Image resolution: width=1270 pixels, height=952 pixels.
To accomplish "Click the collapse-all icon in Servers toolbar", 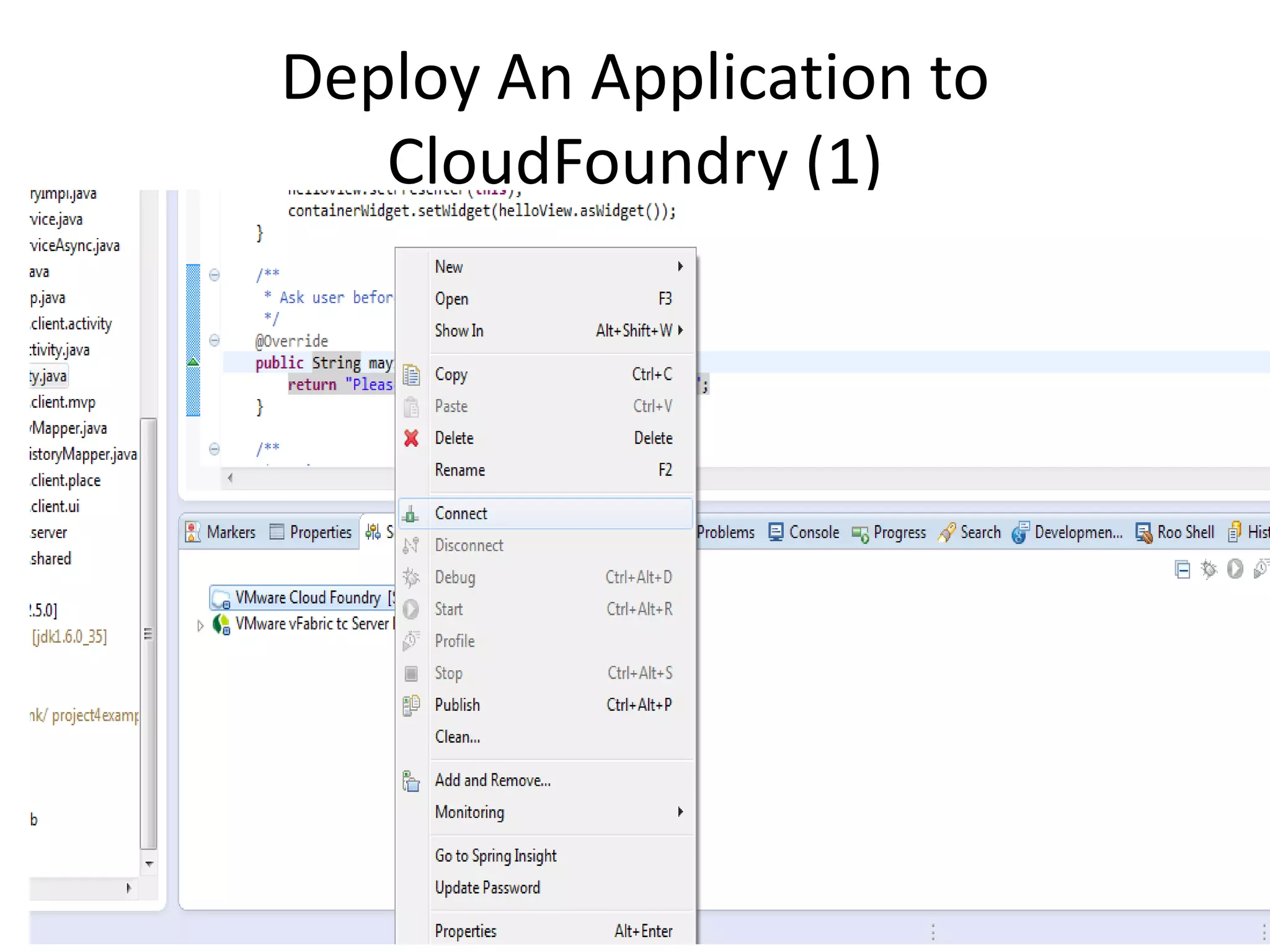I will (1183, 569).
